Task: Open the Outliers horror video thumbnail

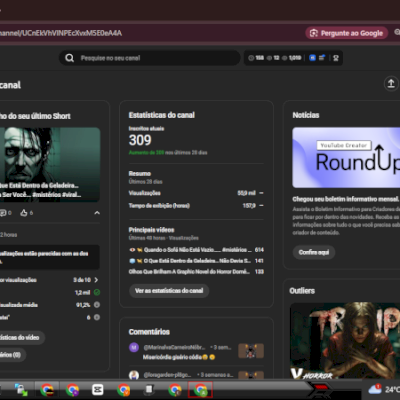Action: (x=345, y=341)
